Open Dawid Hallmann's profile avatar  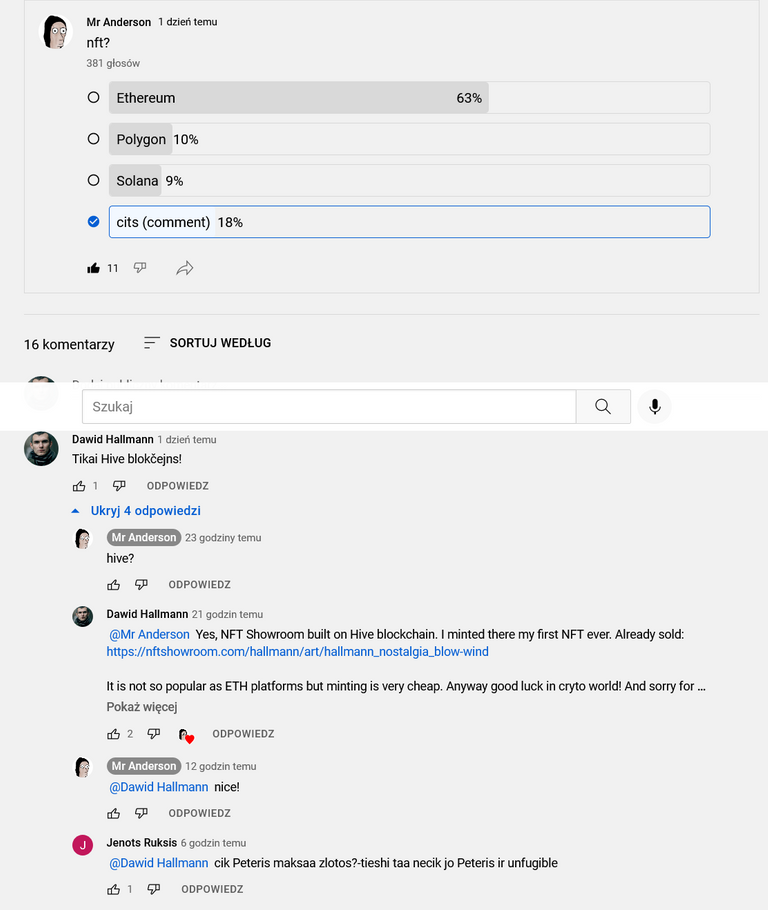(41, 449)
